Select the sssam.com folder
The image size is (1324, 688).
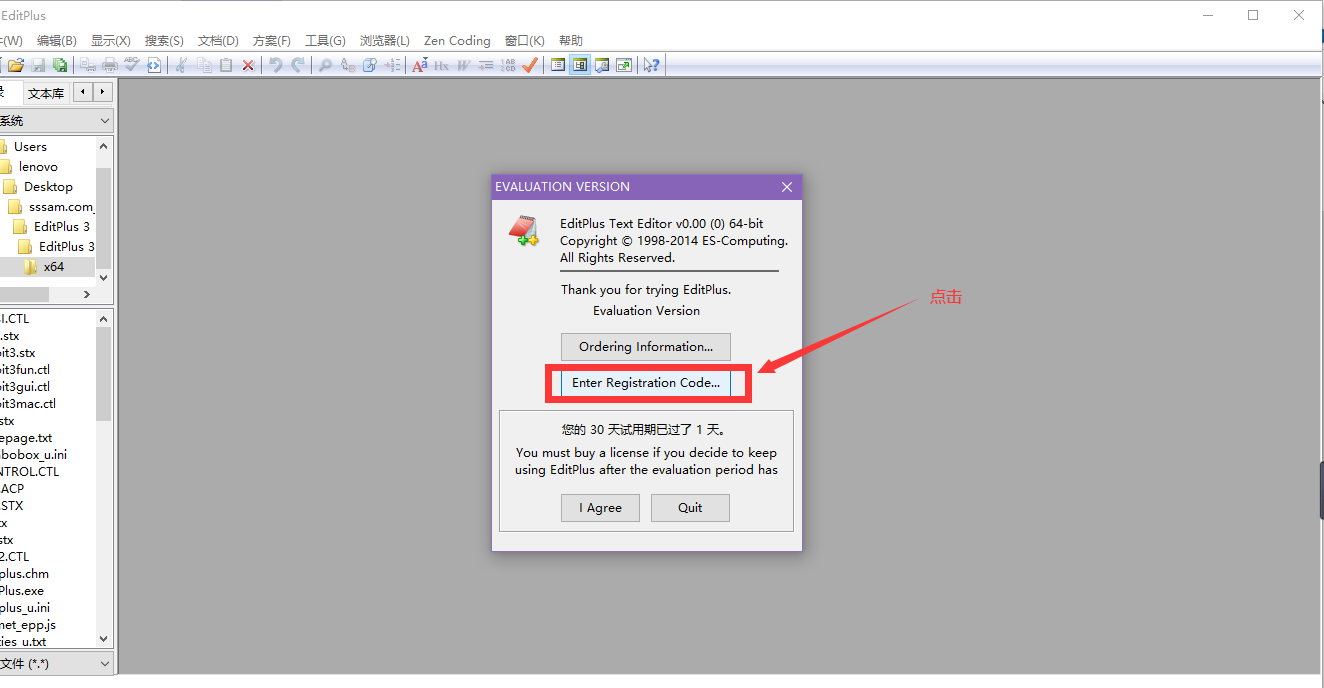coord(61,207)
